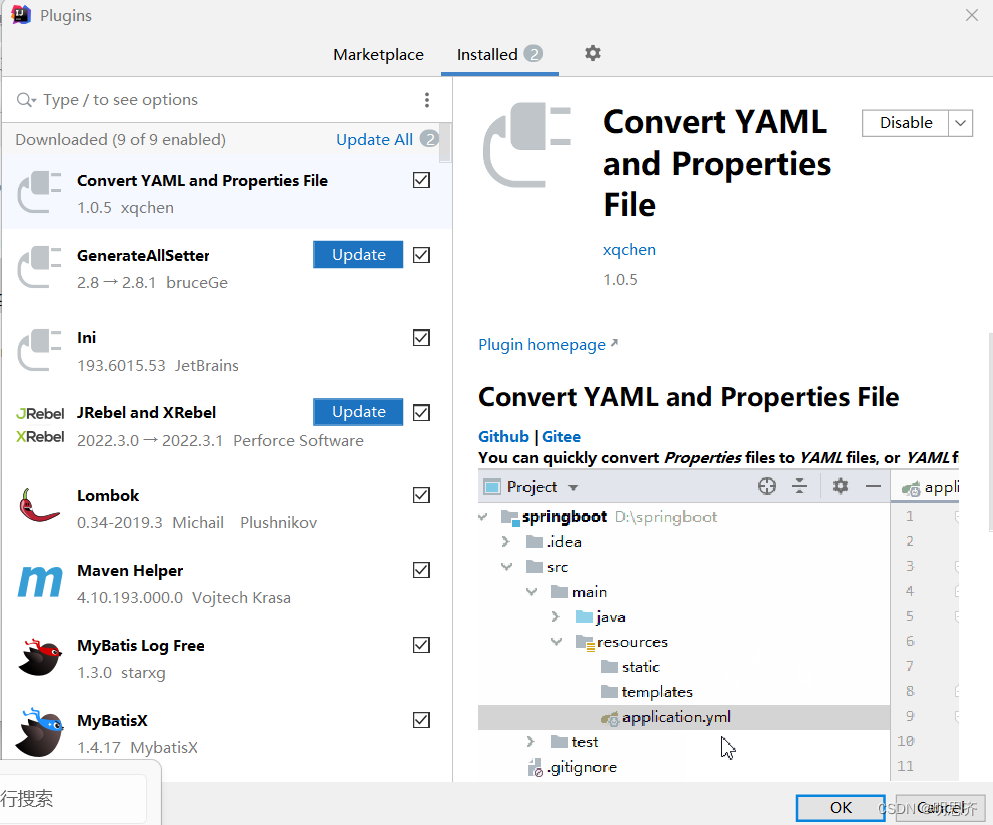Open the plugin settings gear icon

[592, 54]
